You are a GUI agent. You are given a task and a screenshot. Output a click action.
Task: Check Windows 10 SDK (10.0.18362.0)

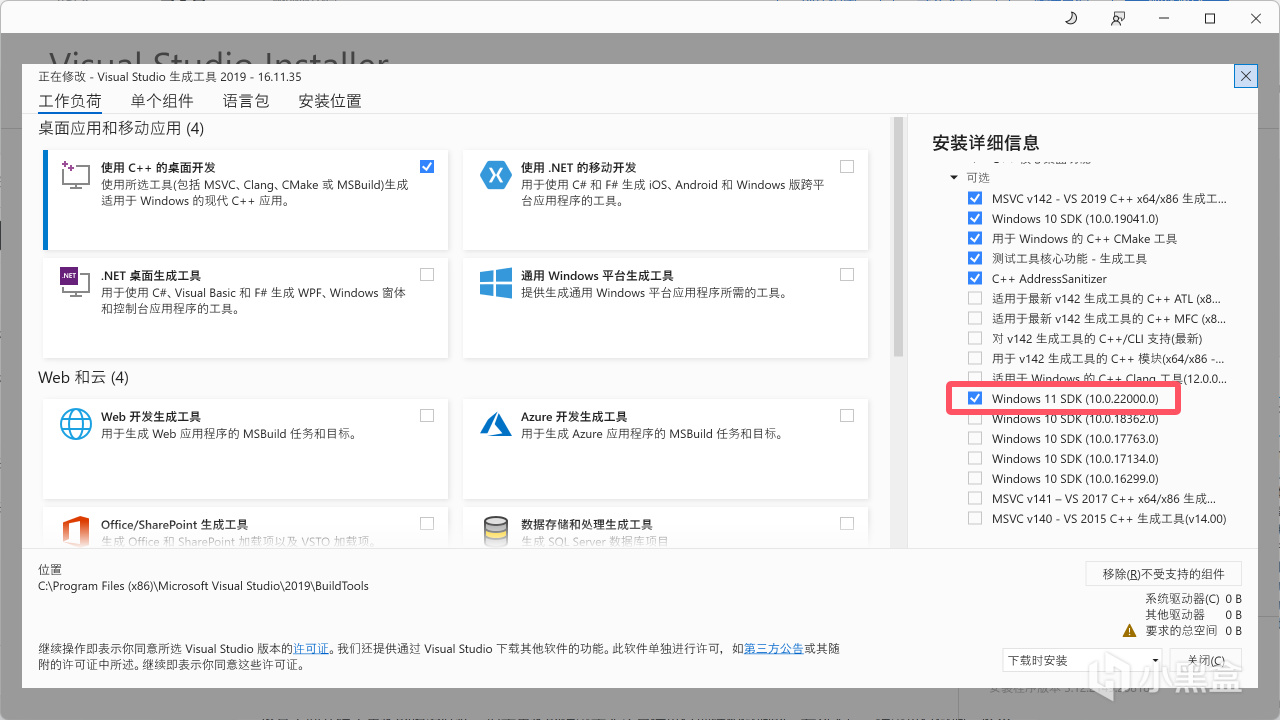pyautogui.click(x=975, y=418)
